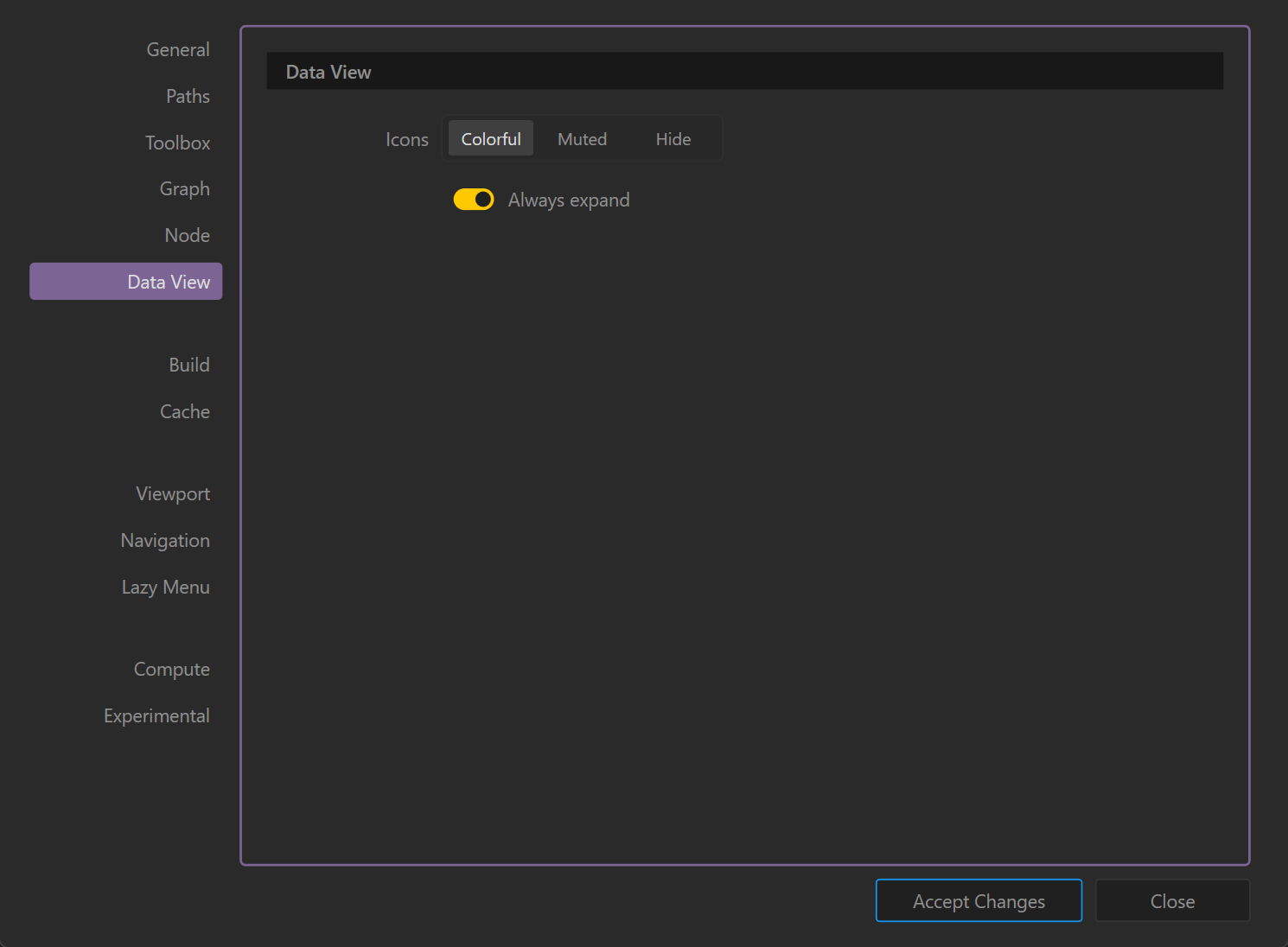
Task: Choose the Muted icons option
Action: 582,139
